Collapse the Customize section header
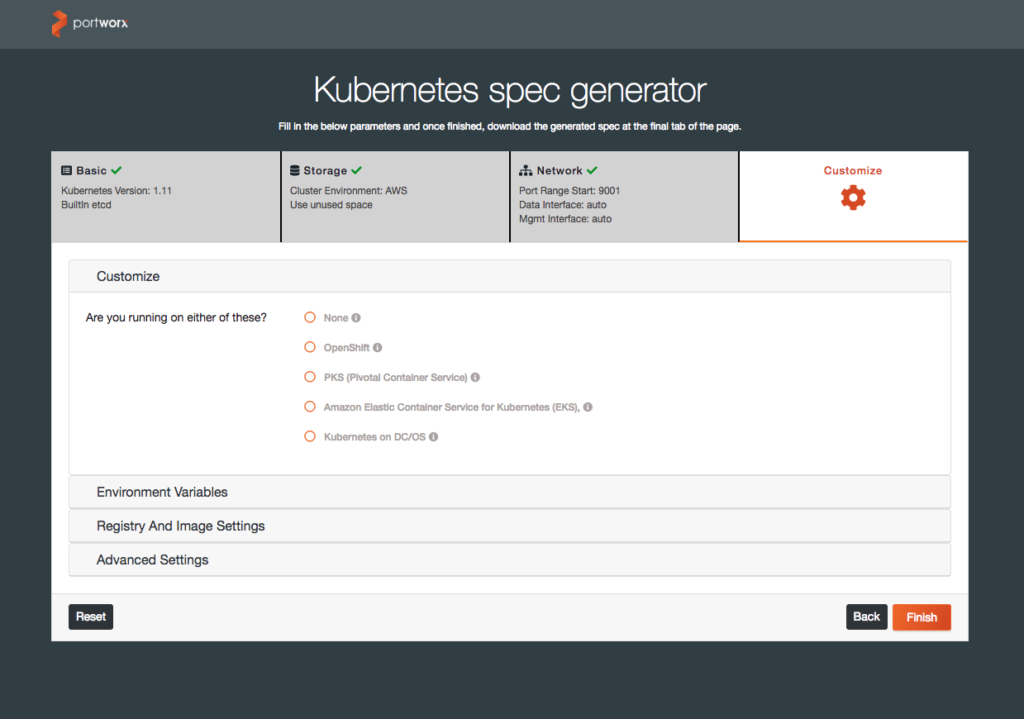The image size is (1024, 719). [x=128, y=276]
